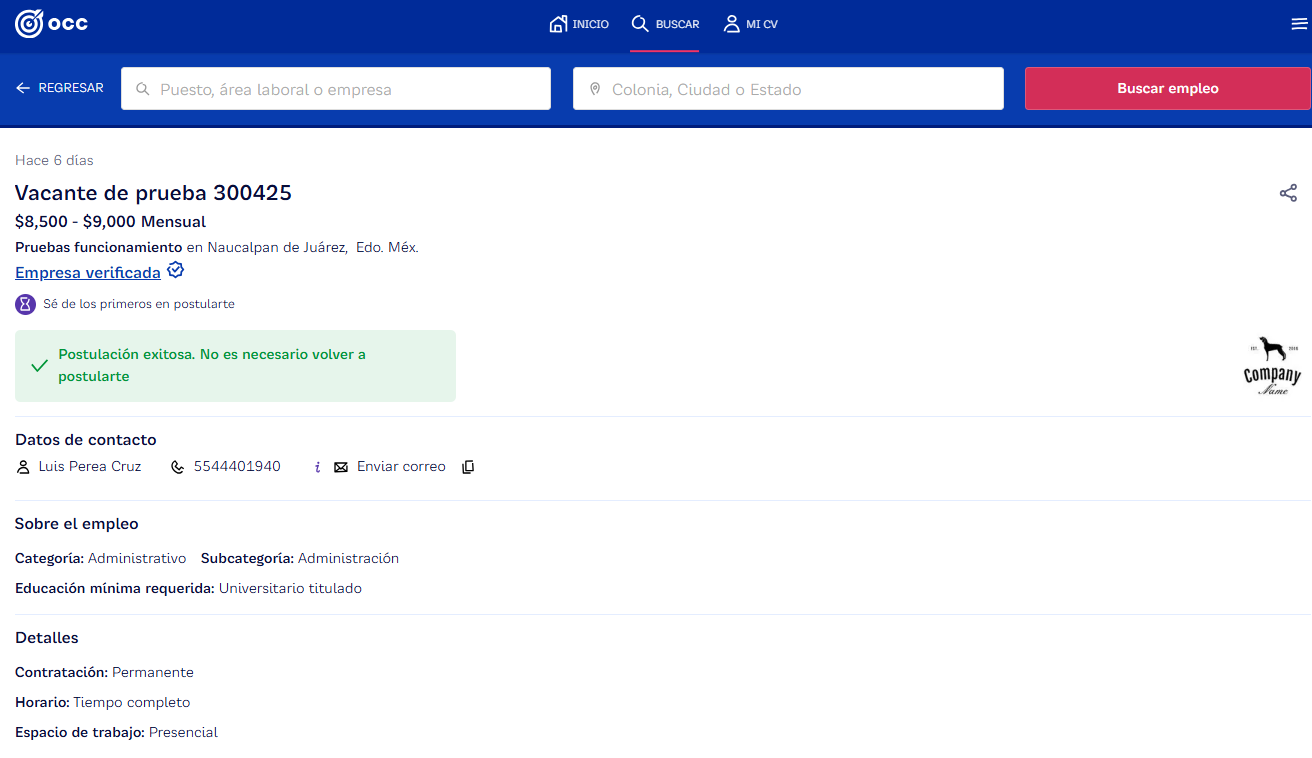Click the copy email icon
The height and width of the screenshot is (758, 1312).
click(468, 467)
